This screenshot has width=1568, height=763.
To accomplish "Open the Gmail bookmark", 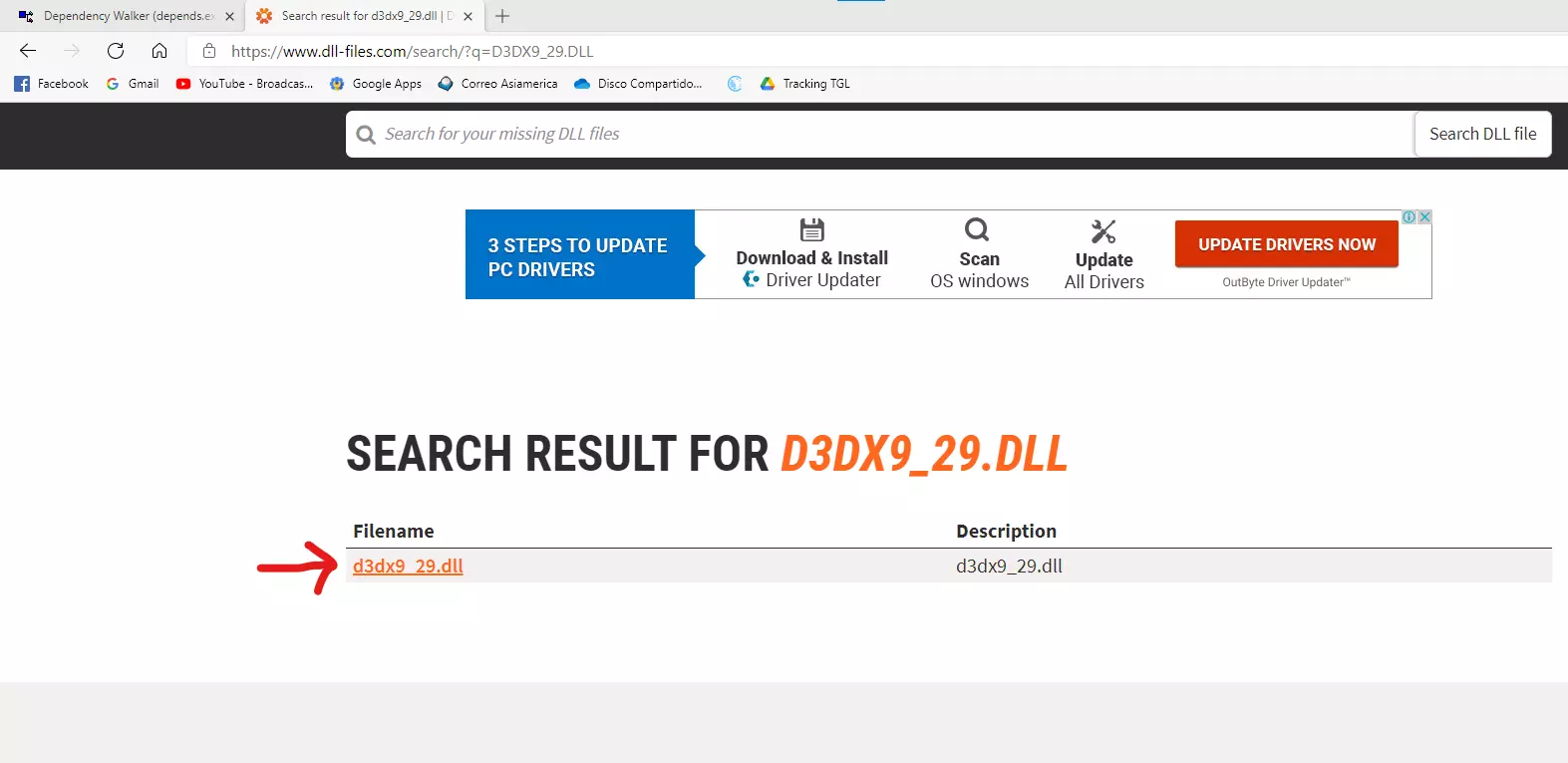I will click(x=133, y=84).
